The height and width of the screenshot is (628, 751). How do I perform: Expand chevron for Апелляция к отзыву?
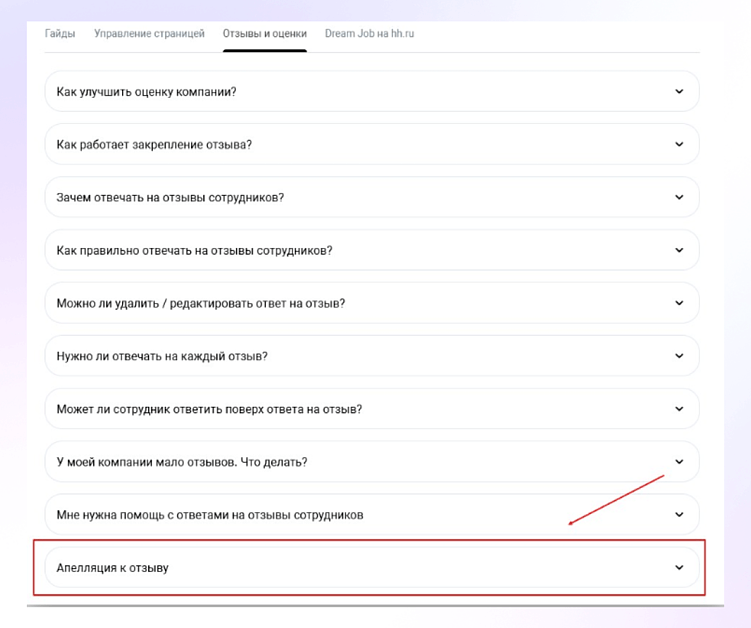(679, 568)
